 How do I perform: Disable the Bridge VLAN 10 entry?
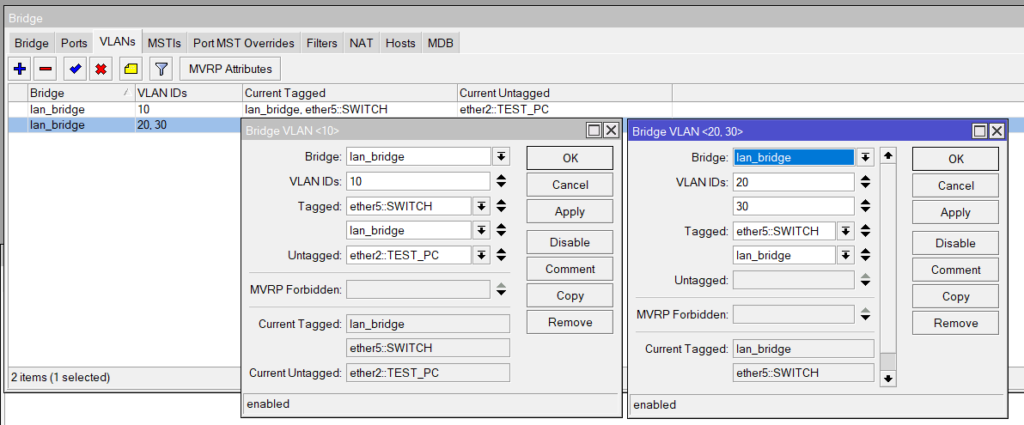[x=569, y=242]
